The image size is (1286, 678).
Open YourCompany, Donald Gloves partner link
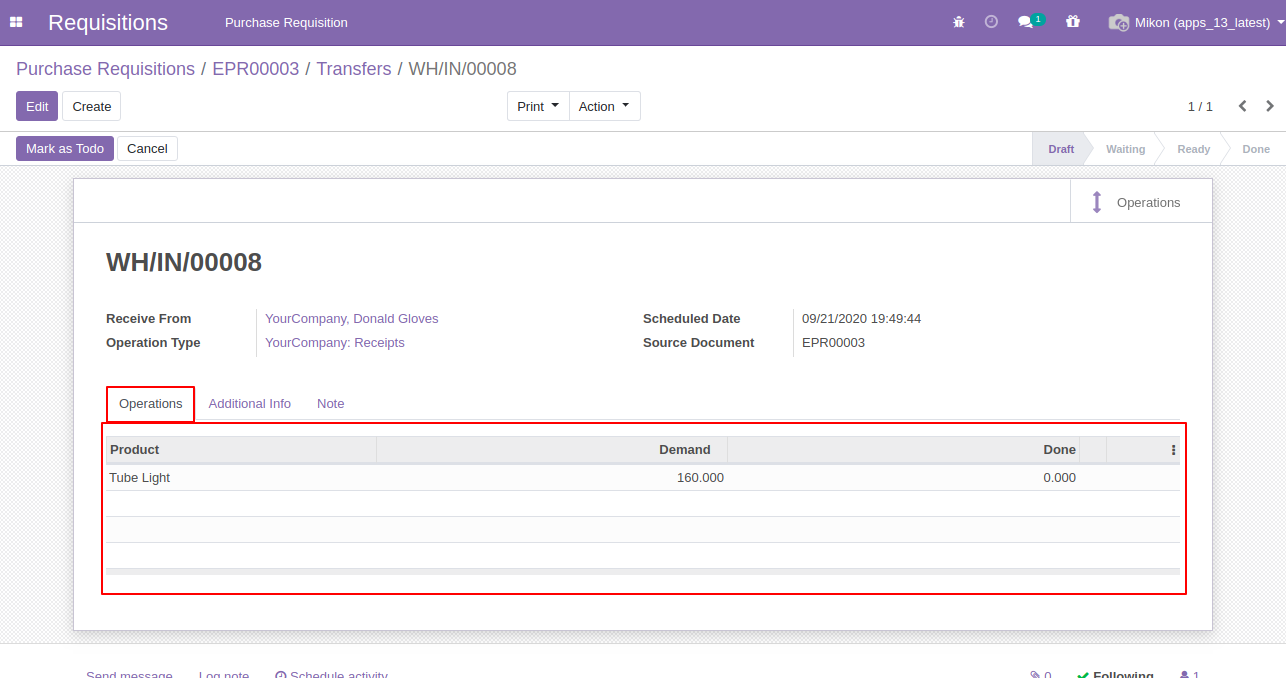pyautogui.click(x=352, y=319)
